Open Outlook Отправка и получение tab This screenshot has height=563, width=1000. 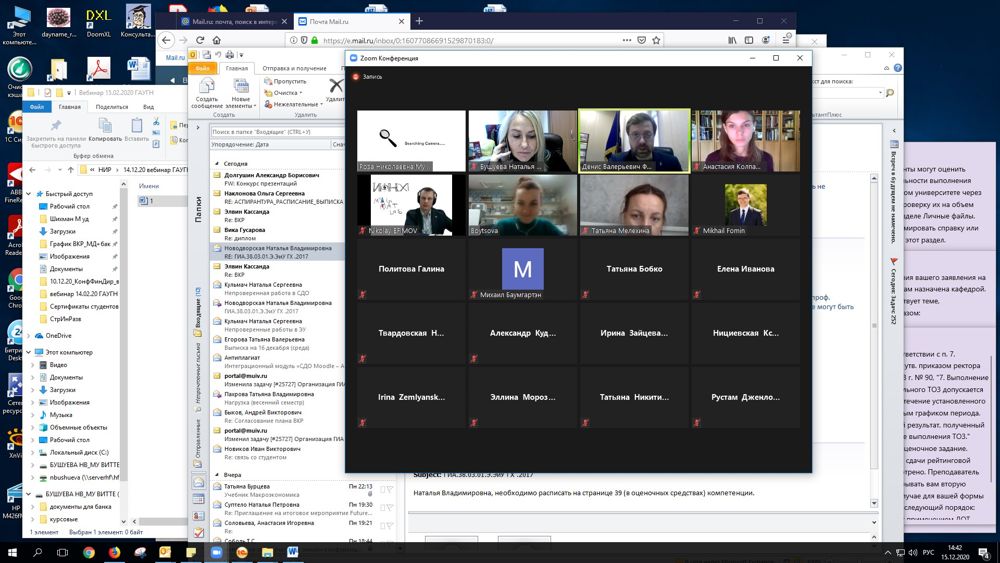(294, 68)
